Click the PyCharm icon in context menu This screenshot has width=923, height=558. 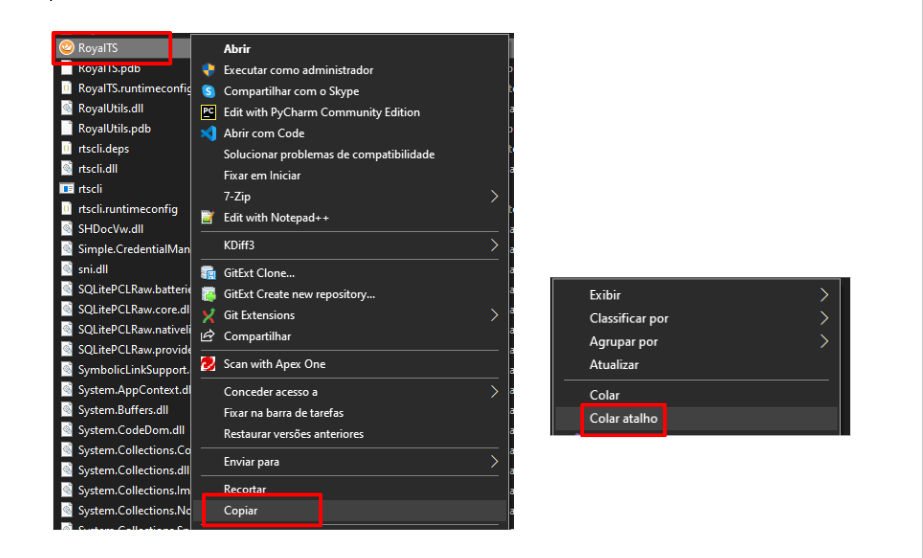[208, 112]
